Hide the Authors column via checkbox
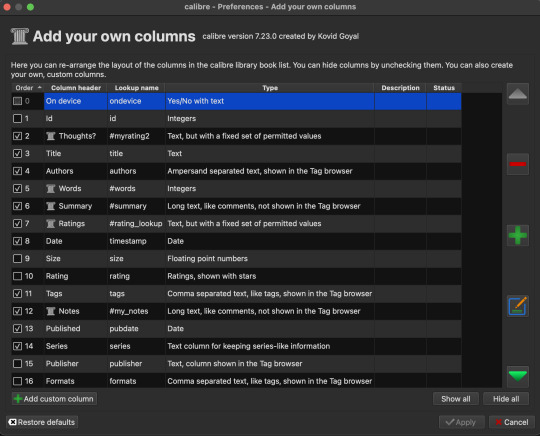This screenshot has height=436, width=540. click(x=17, y=171)
